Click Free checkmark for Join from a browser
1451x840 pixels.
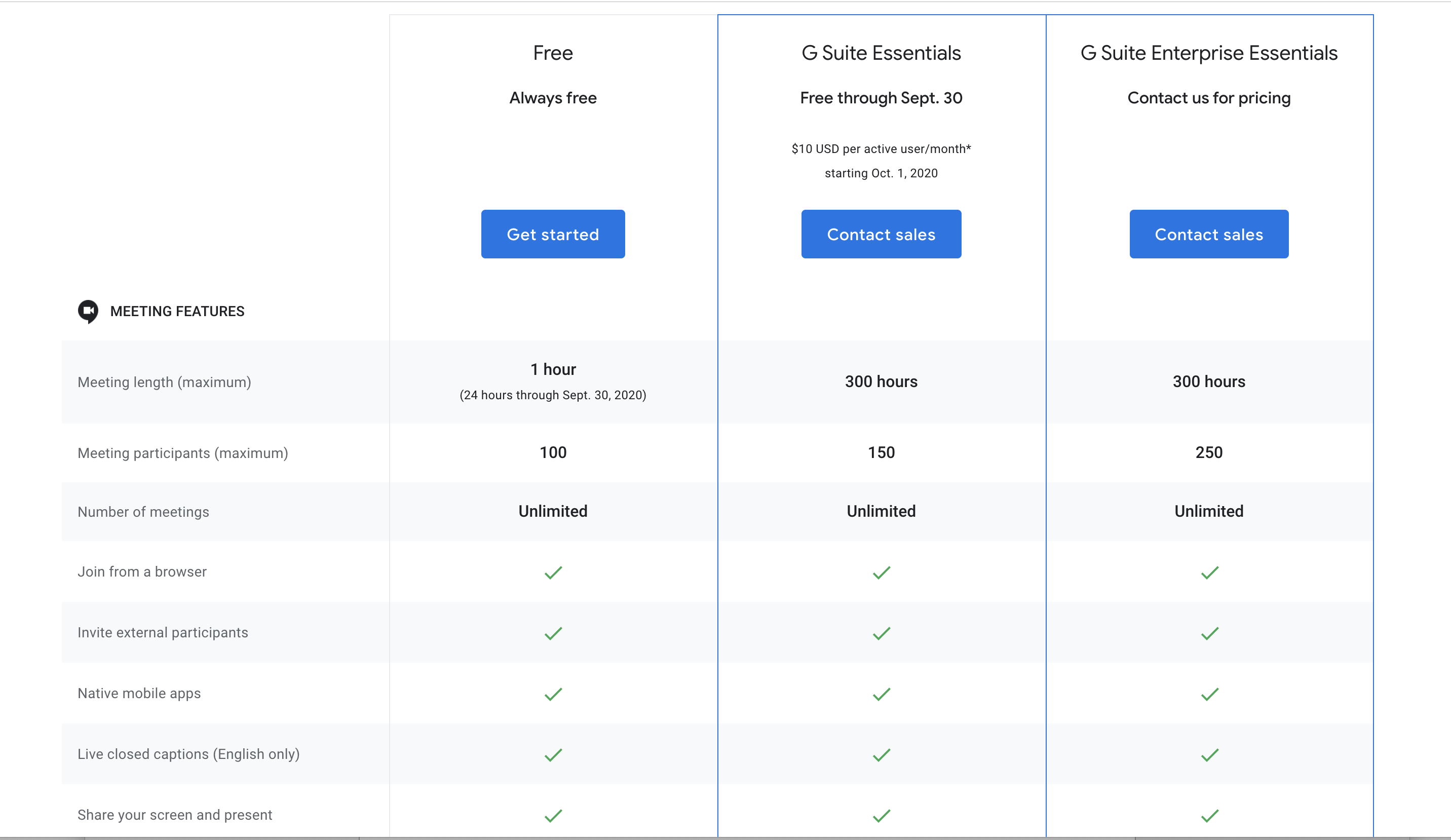coord(553,572)
